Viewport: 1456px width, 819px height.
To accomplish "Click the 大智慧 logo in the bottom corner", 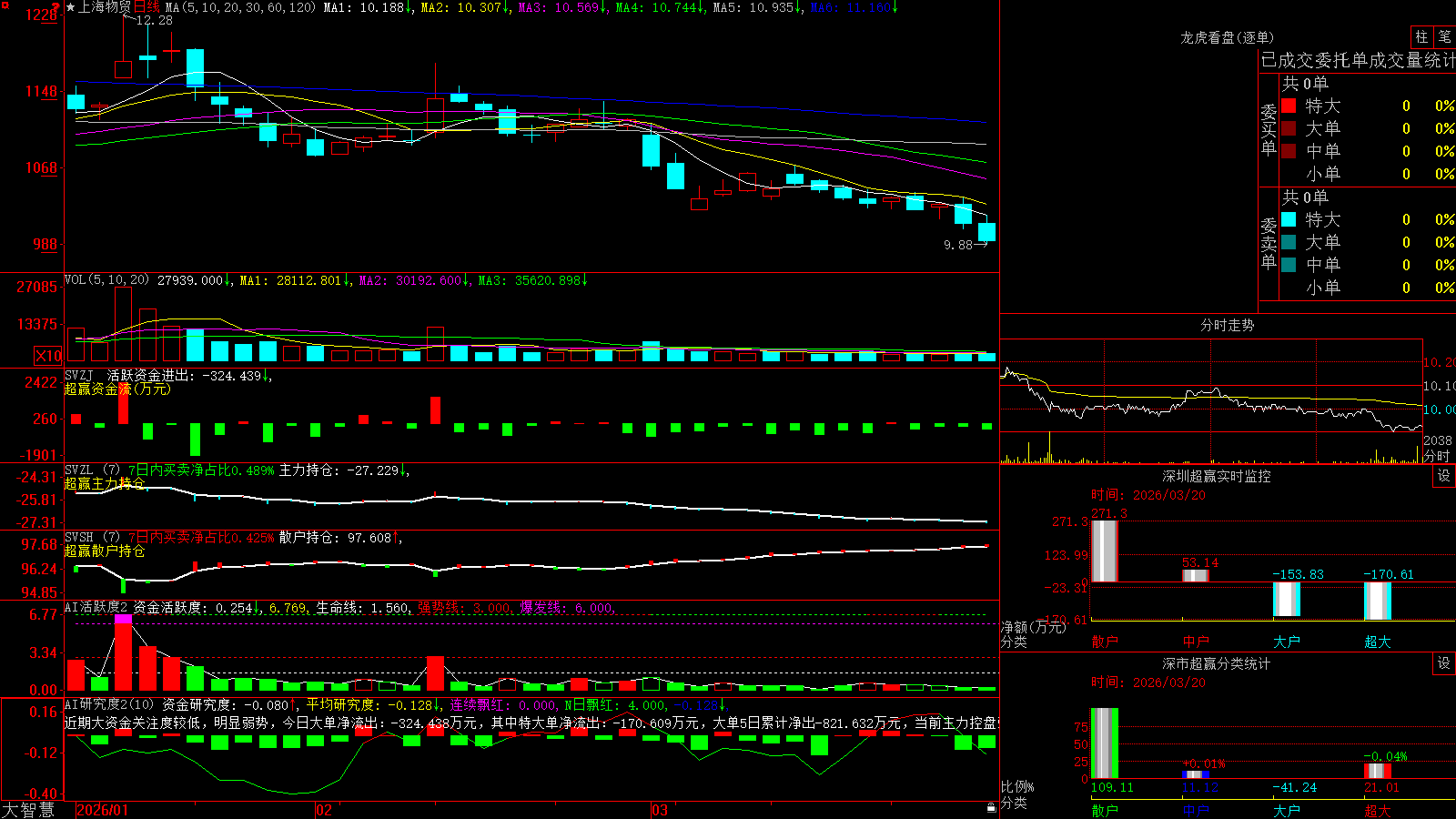I will (x=28, y=810).
